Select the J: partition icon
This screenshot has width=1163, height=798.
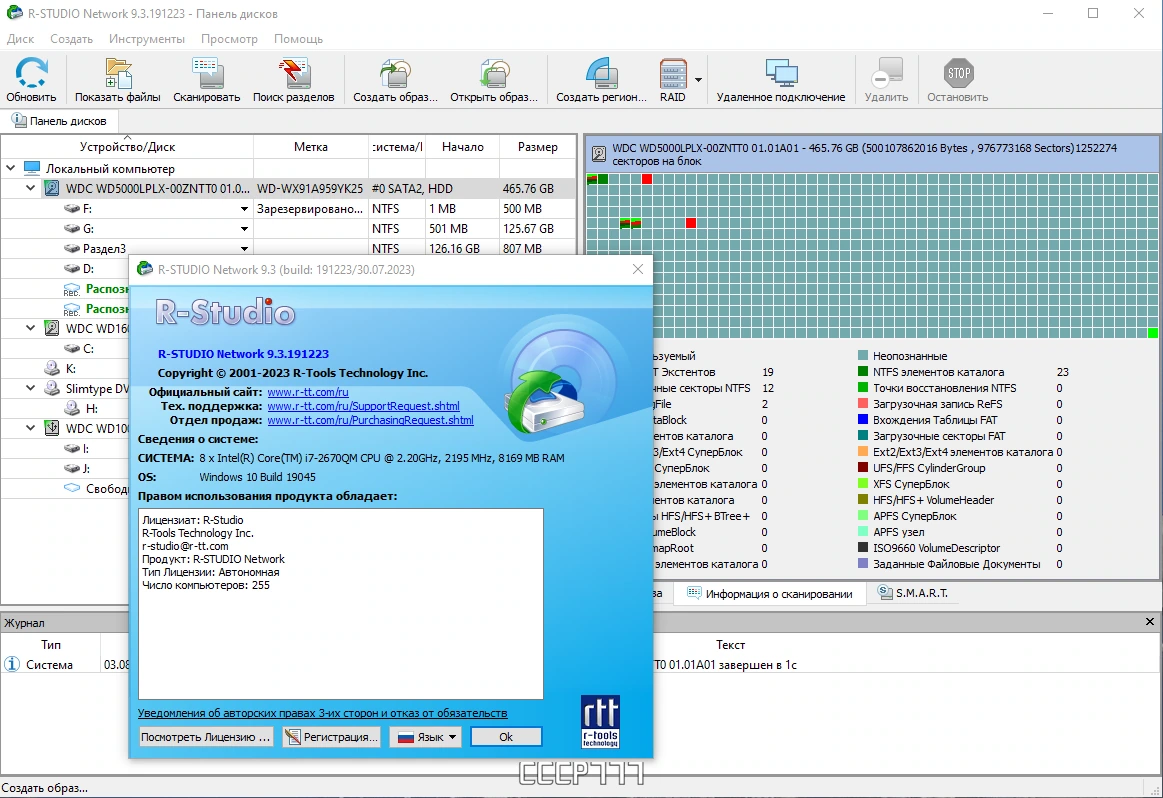pyautogui.click(x=72, y=469)
